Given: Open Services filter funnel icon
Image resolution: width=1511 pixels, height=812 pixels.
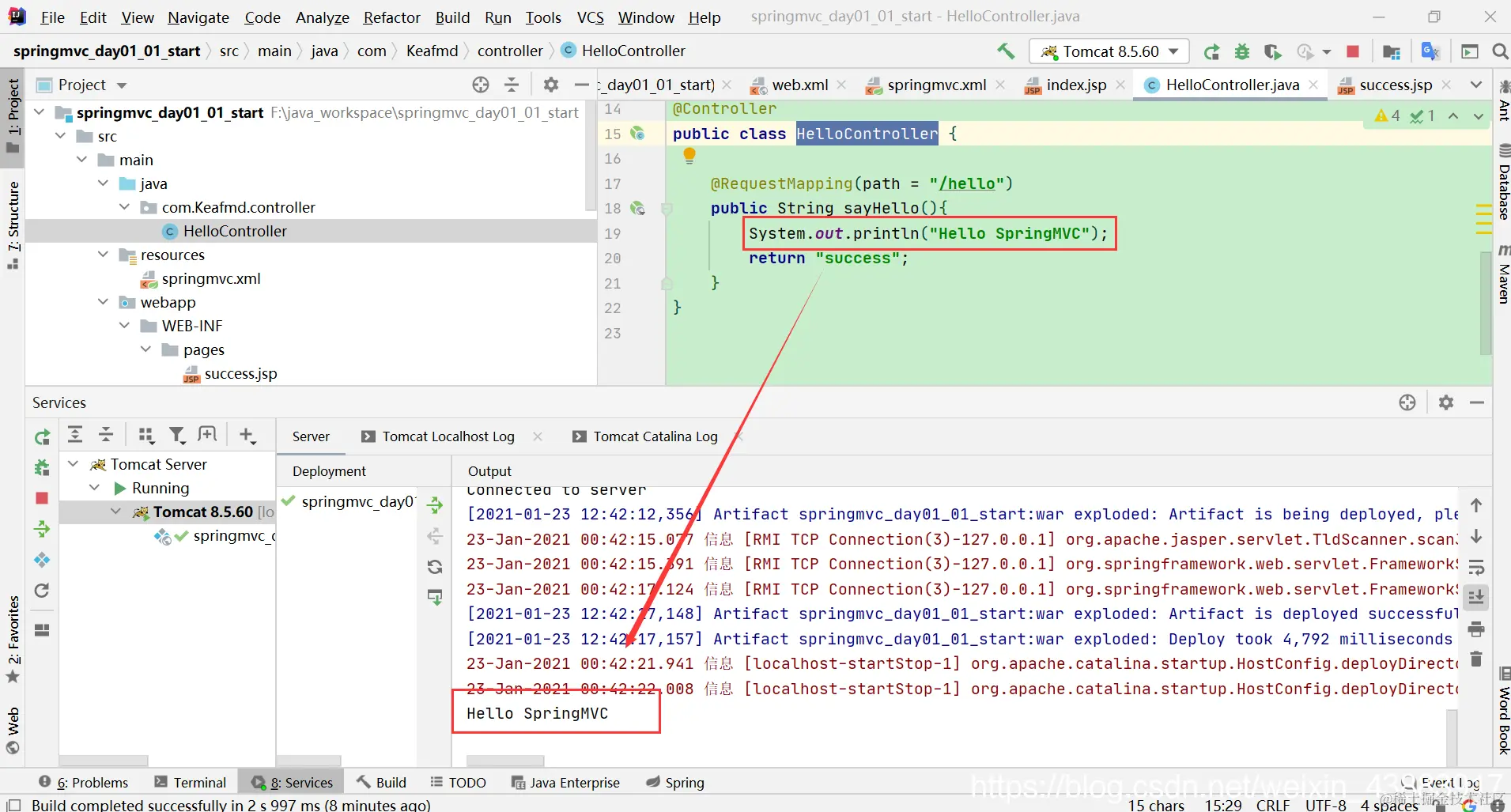Looking at the screenshot, I should (177, 435).
